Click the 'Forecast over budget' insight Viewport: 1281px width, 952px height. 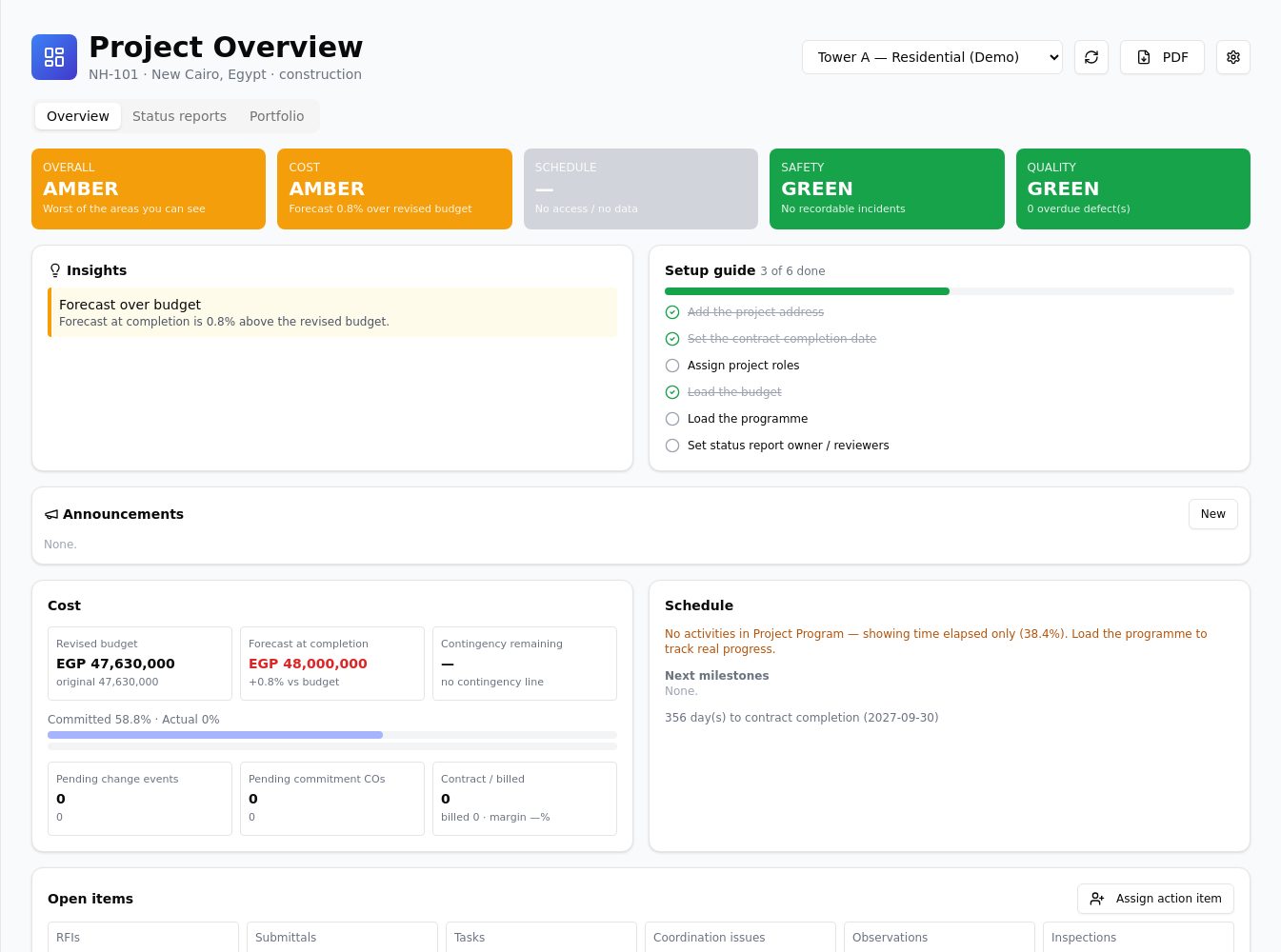point(332,312)
